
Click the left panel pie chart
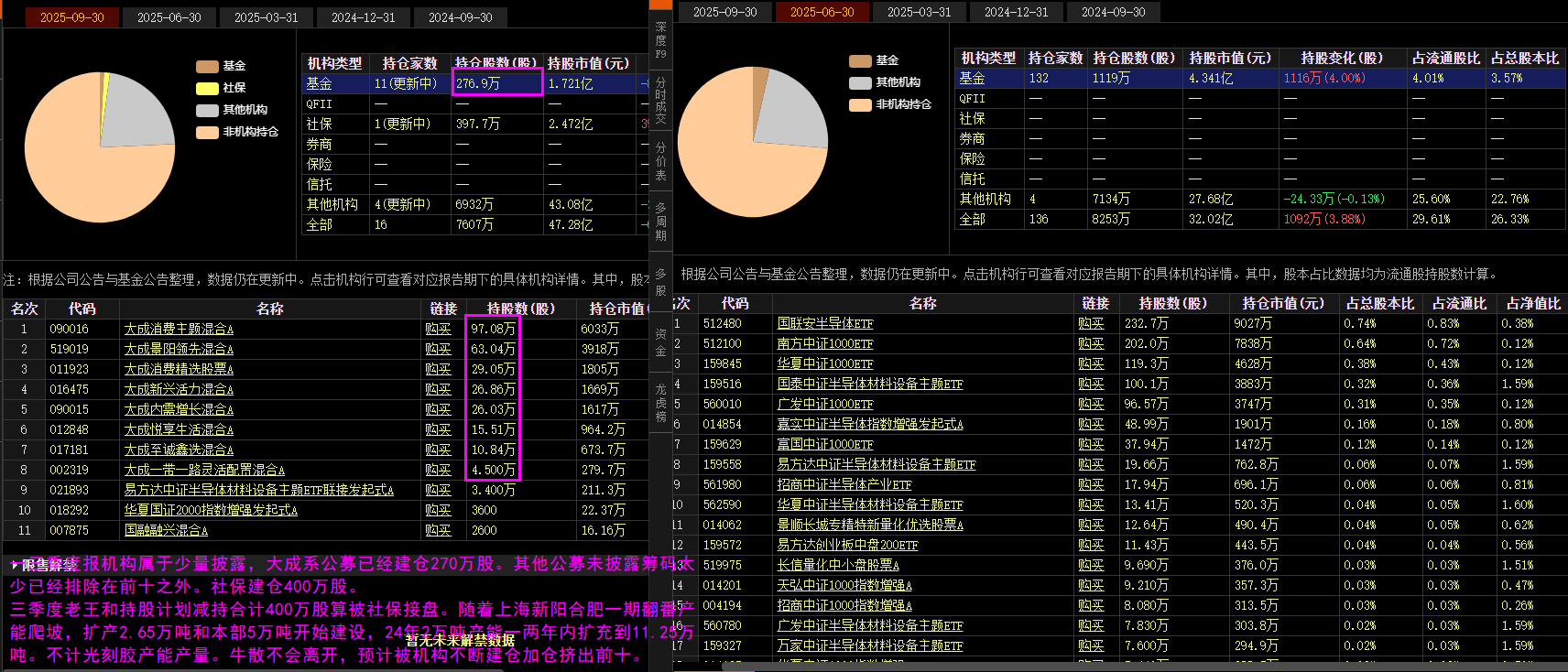coord(100,146)
